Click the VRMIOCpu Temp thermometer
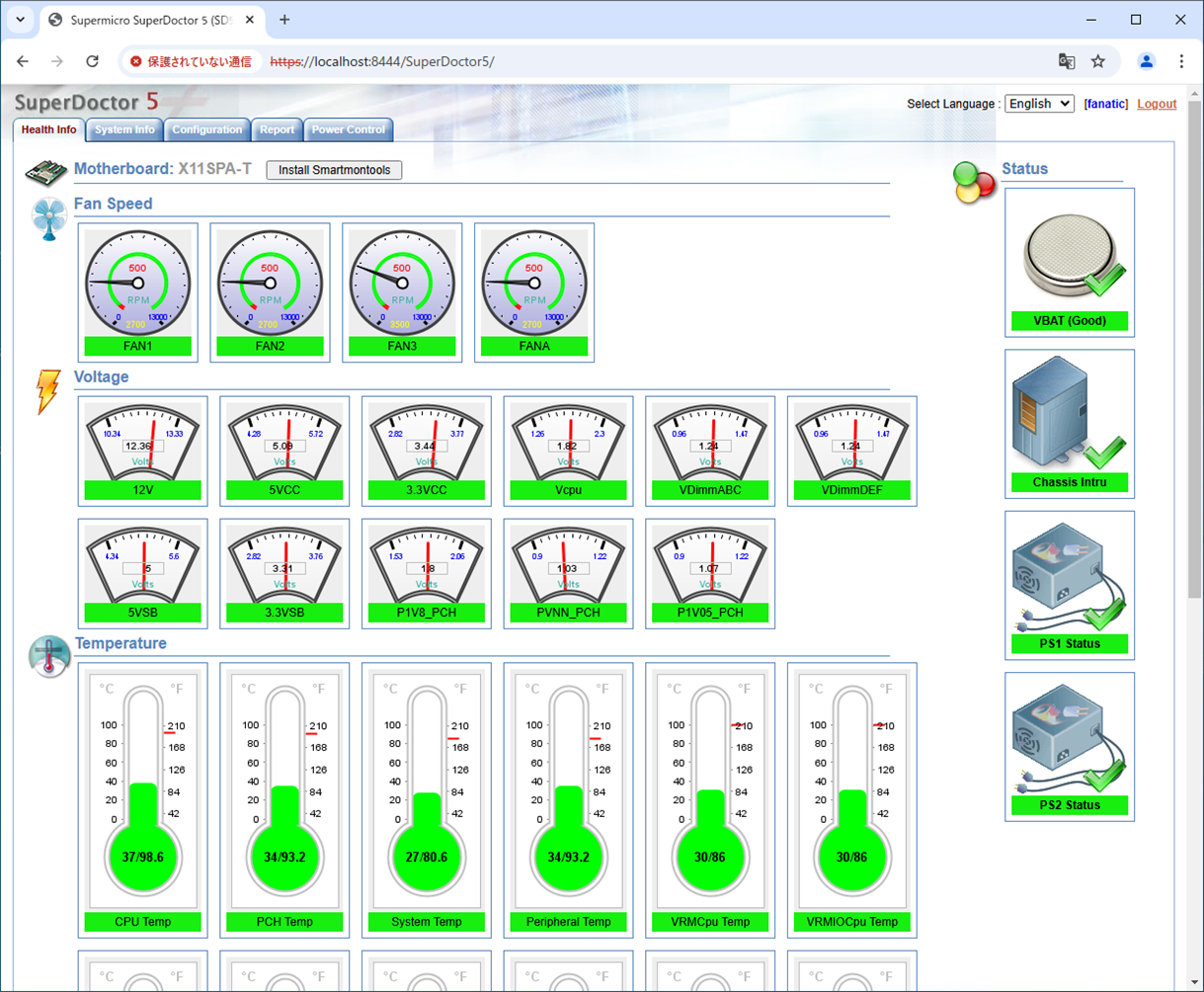 (852, 799)
